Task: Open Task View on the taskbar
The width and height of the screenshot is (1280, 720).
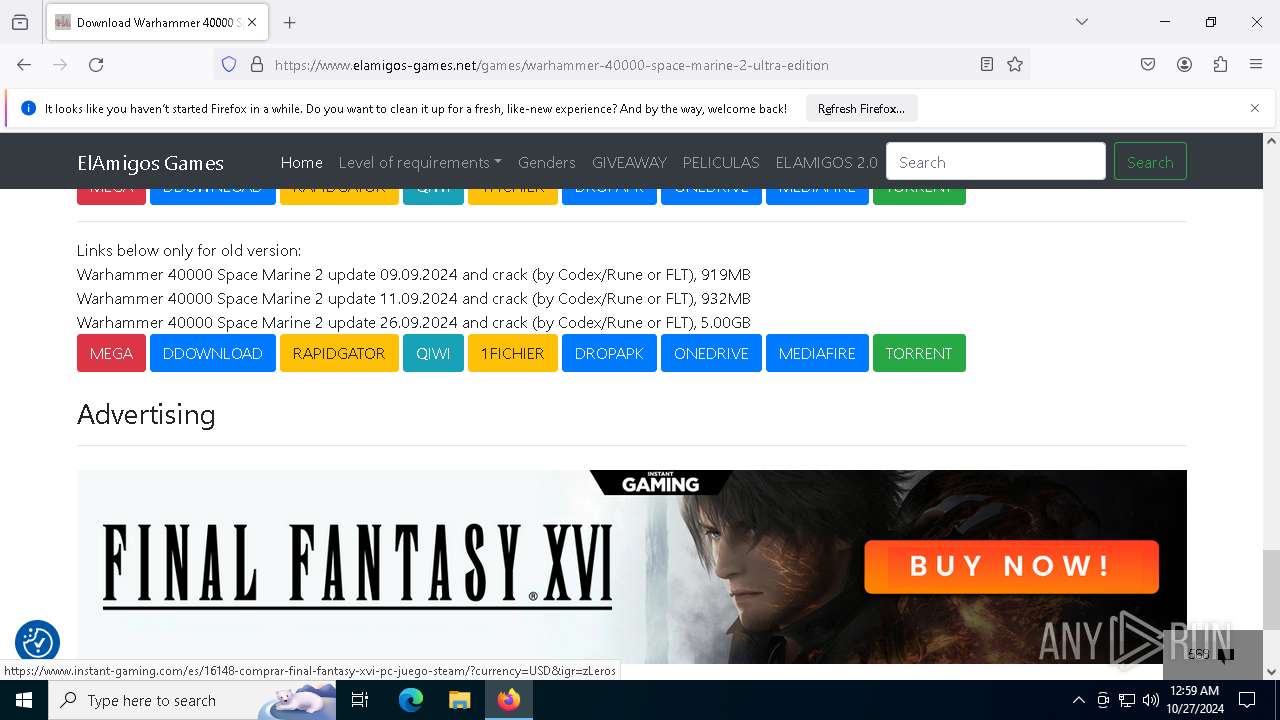Action: click(360, 700)
